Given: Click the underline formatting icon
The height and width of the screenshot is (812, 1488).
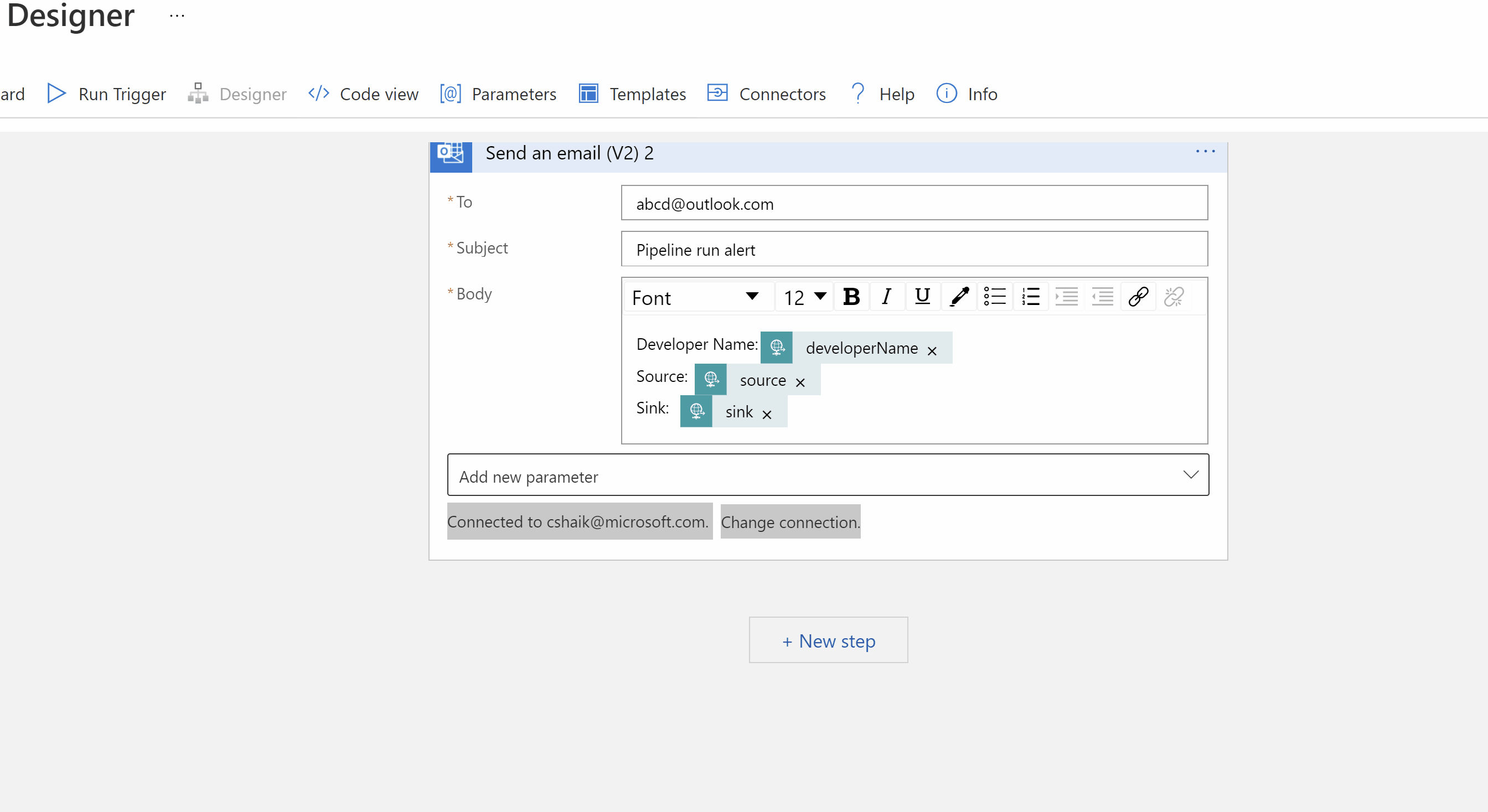Looking at the screenshot, I should [x=920, y=297].
